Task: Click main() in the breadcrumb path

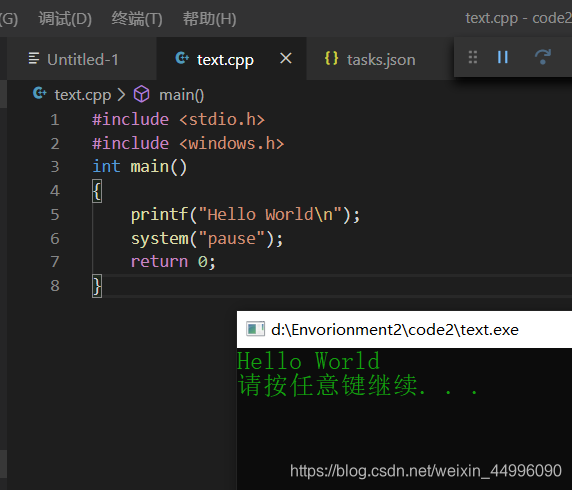Action: 182,95
